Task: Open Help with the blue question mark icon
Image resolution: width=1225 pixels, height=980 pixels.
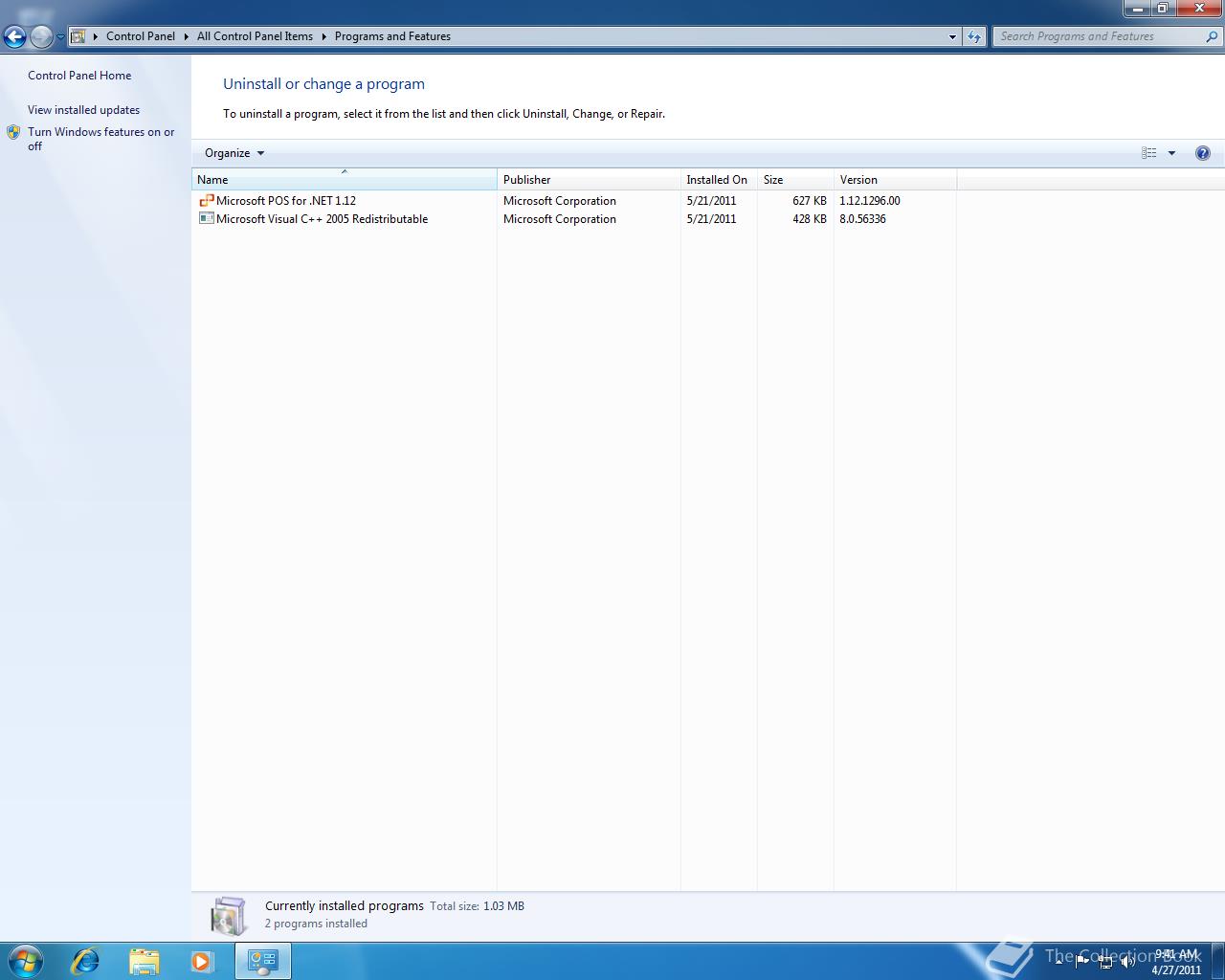Action: (1203, 152)
